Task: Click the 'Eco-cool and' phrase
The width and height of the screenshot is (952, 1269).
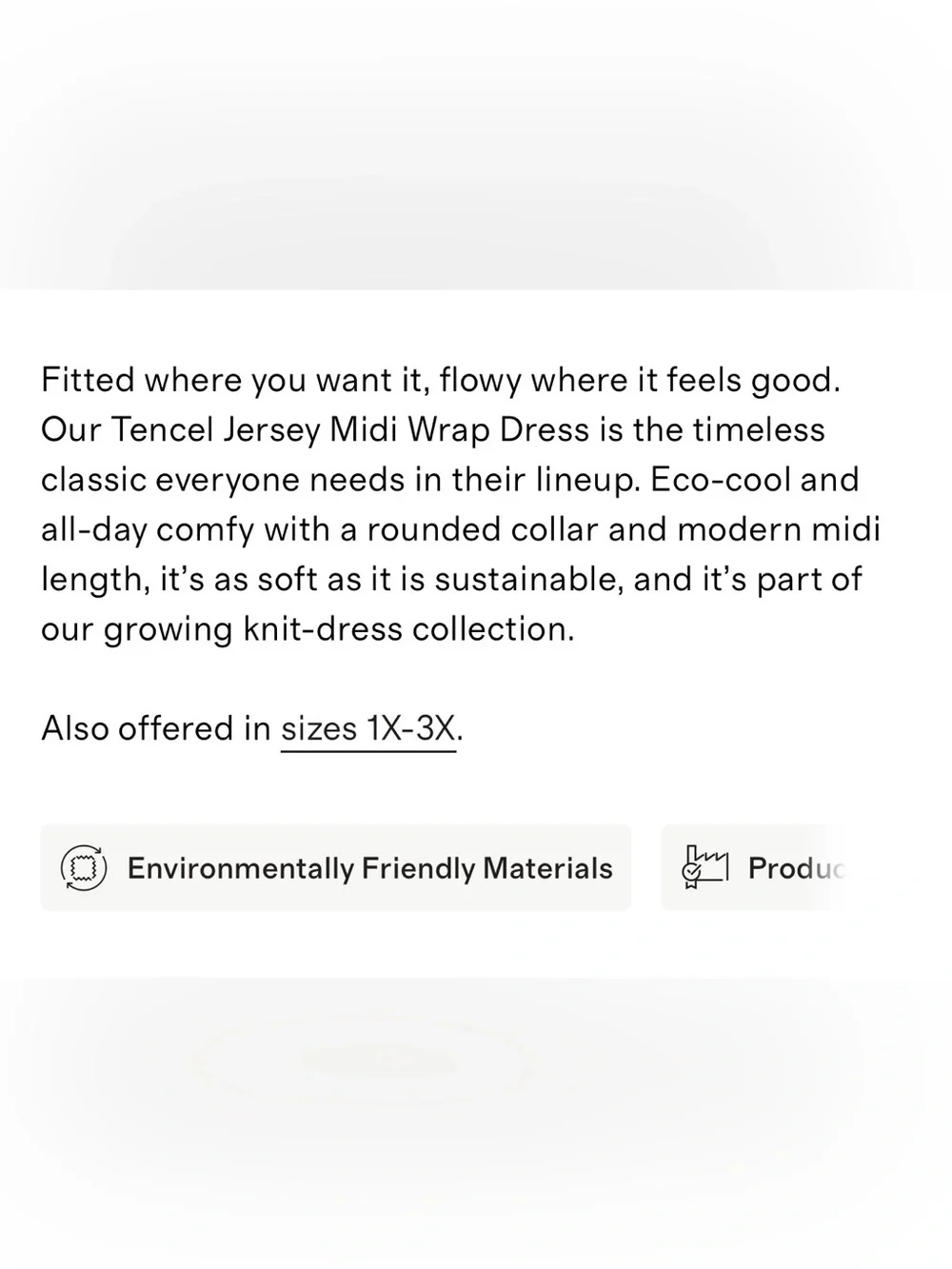Action: (755, 480)
